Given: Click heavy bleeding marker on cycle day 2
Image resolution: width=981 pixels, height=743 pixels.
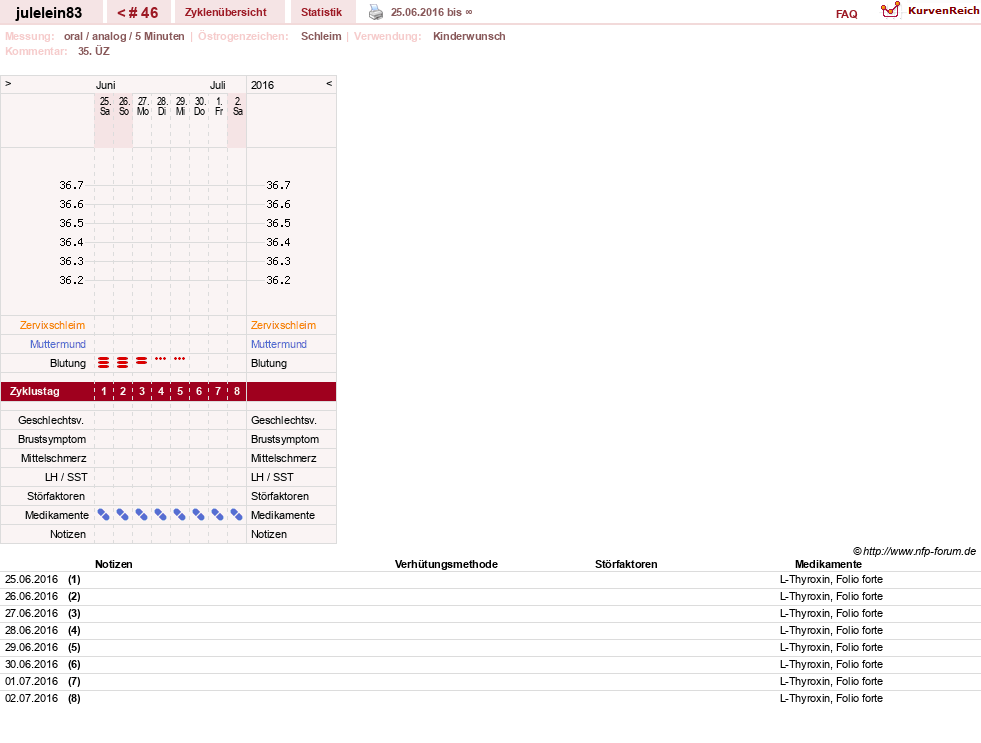Looking at the screenshot, I should tap(123, 362).
